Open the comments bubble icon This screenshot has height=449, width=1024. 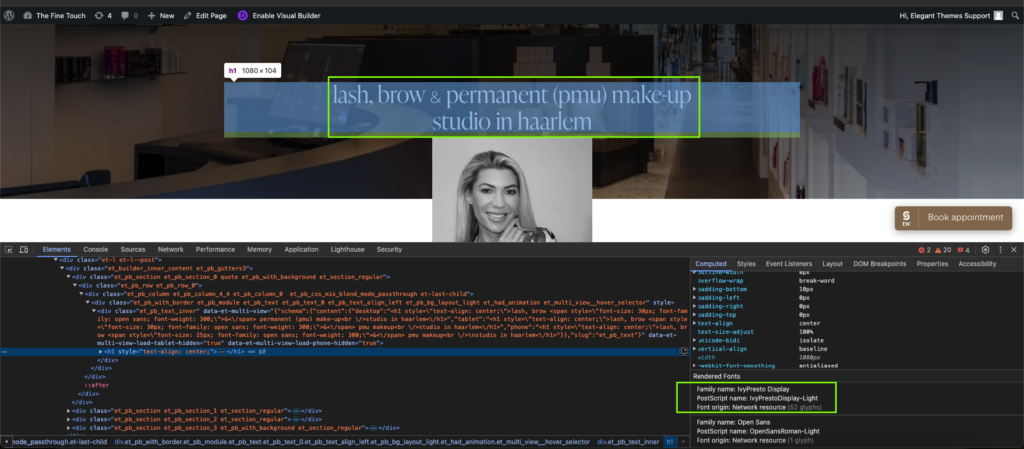pos(125,16)
